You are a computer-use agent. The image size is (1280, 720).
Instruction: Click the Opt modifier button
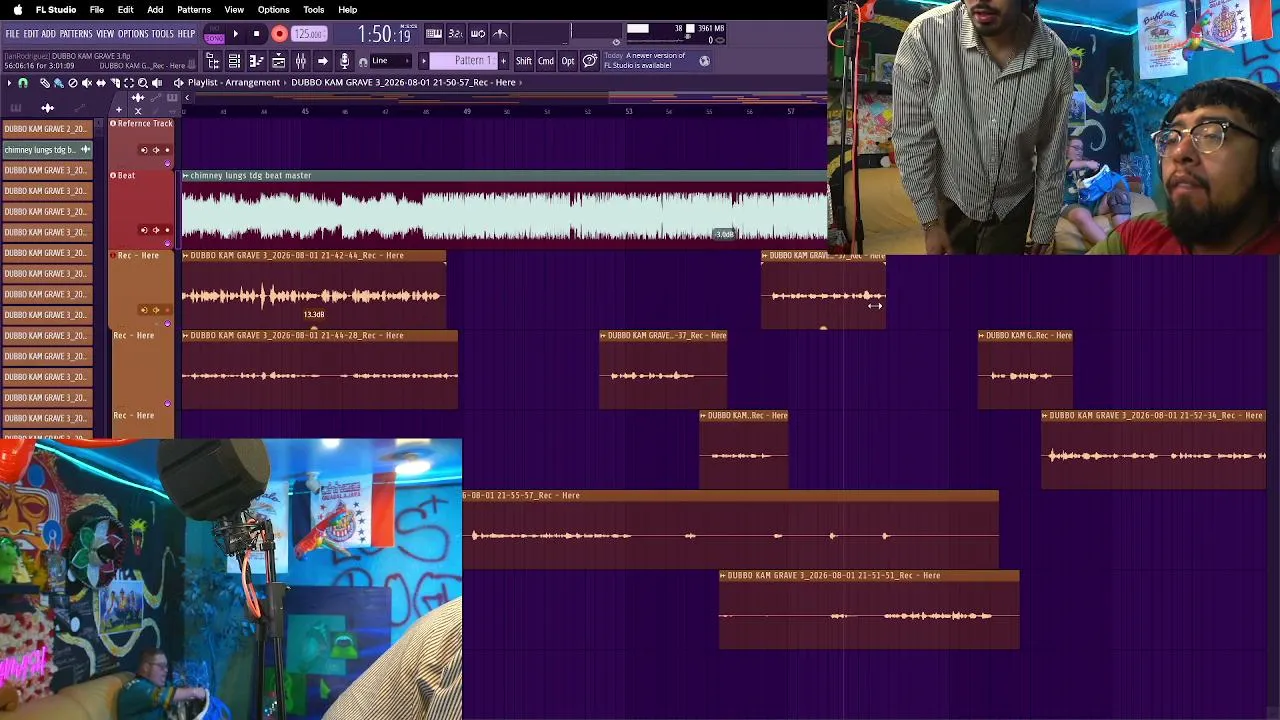click(568, 61)
